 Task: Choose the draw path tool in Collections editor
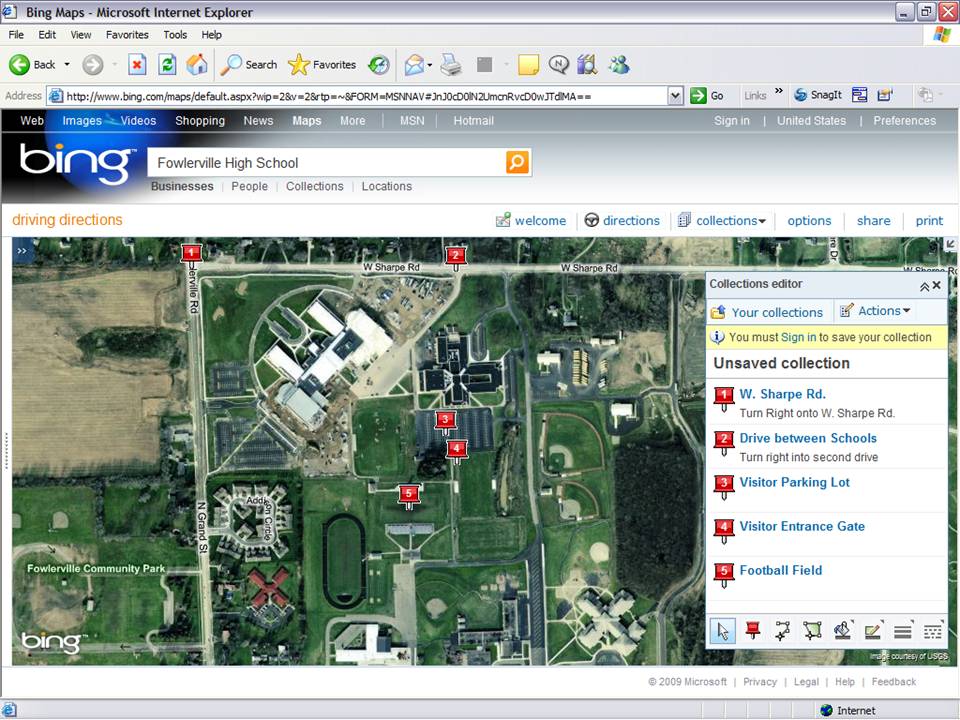(x=782, y=631)
